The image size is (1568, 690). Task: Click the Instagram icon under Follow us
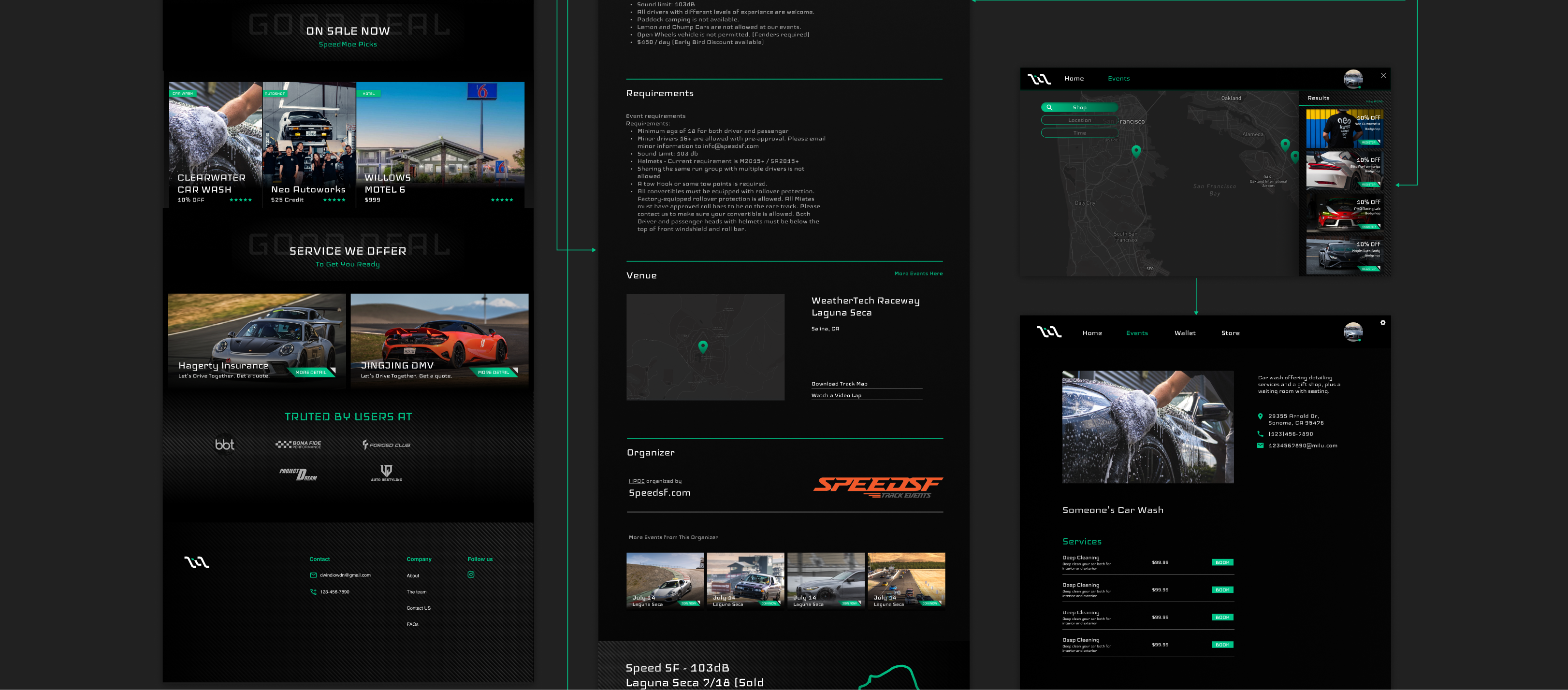point(470,575)
